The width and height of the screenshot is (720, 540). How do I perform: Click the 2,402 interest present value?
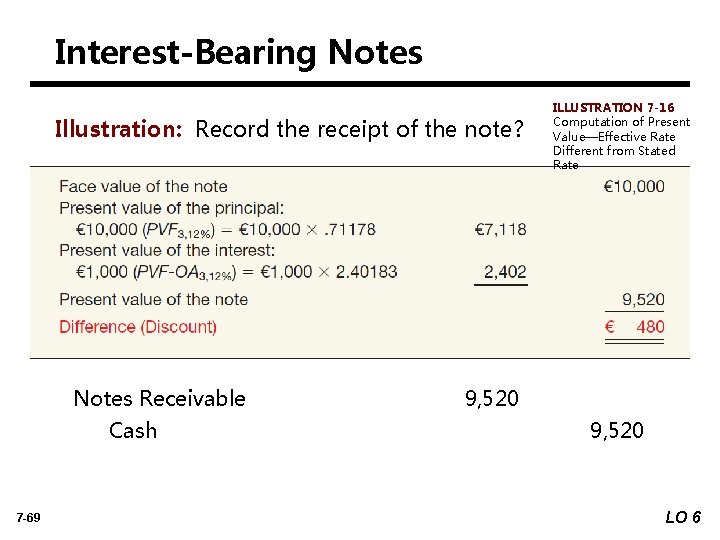(x=505, y=272)
